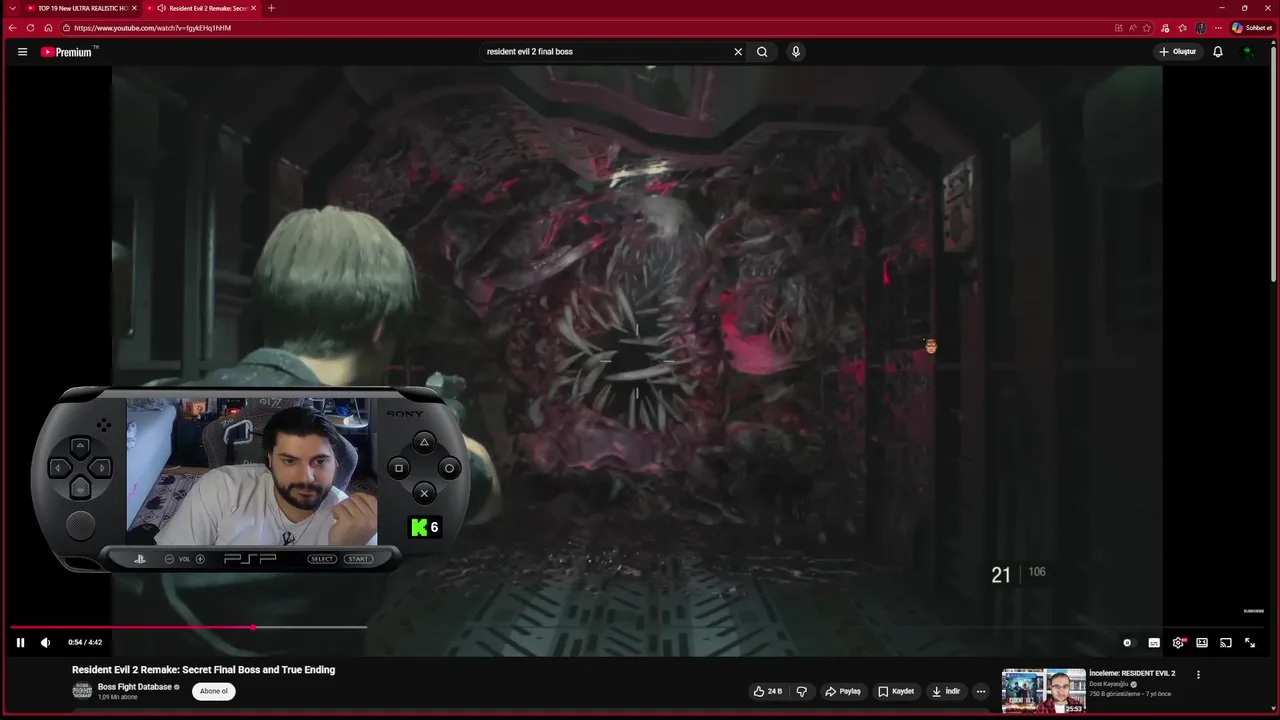Go back in the browser
1280x720 pixels.
tap(12, 28)
